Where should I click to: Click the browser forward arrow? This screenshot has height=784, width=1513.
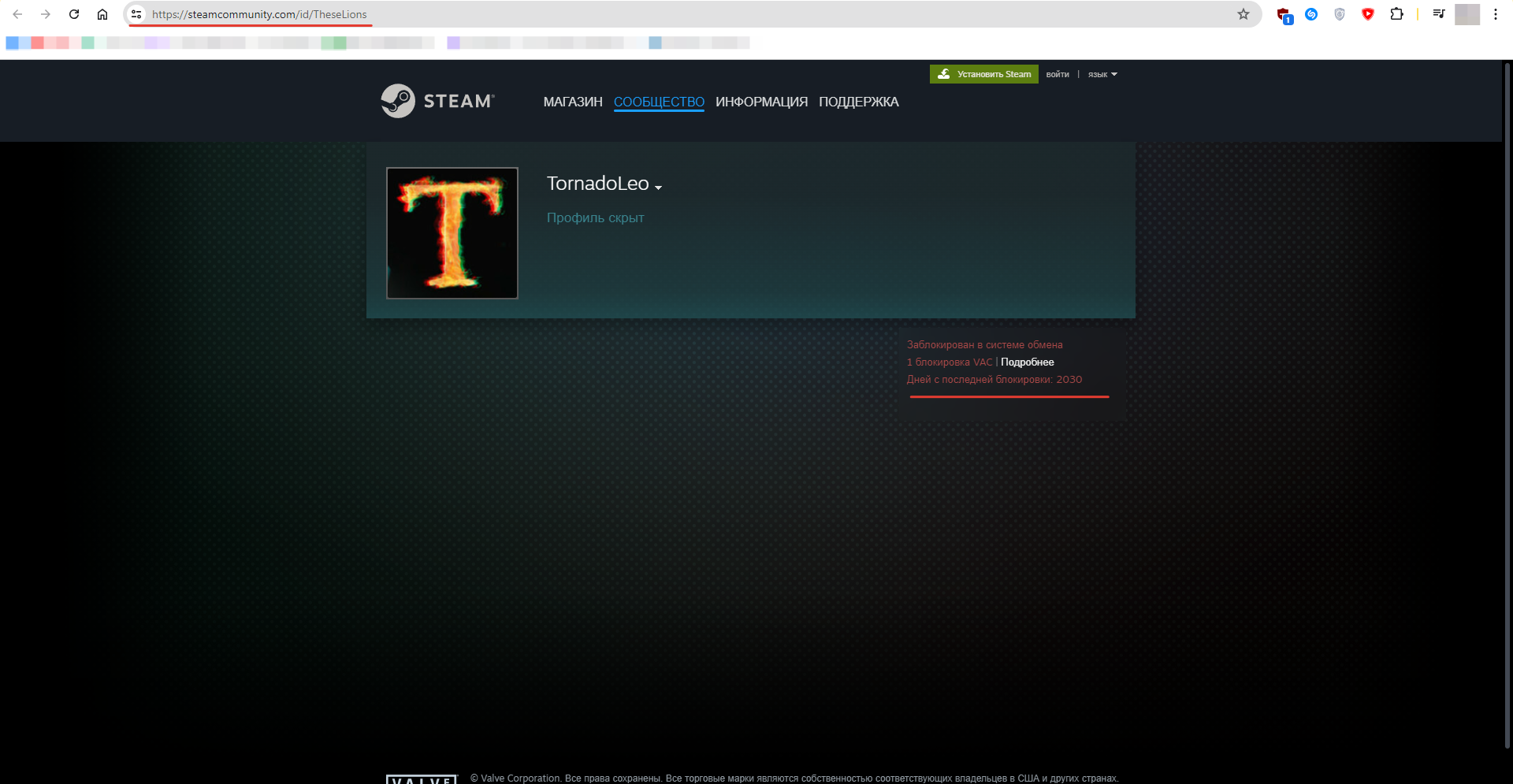click(x=46, y=14)
